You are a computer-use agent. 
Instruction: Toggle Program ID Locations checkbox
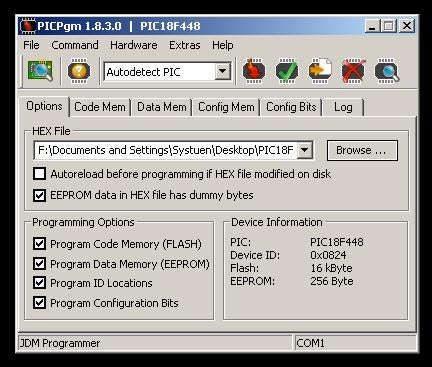click(39, 283)
